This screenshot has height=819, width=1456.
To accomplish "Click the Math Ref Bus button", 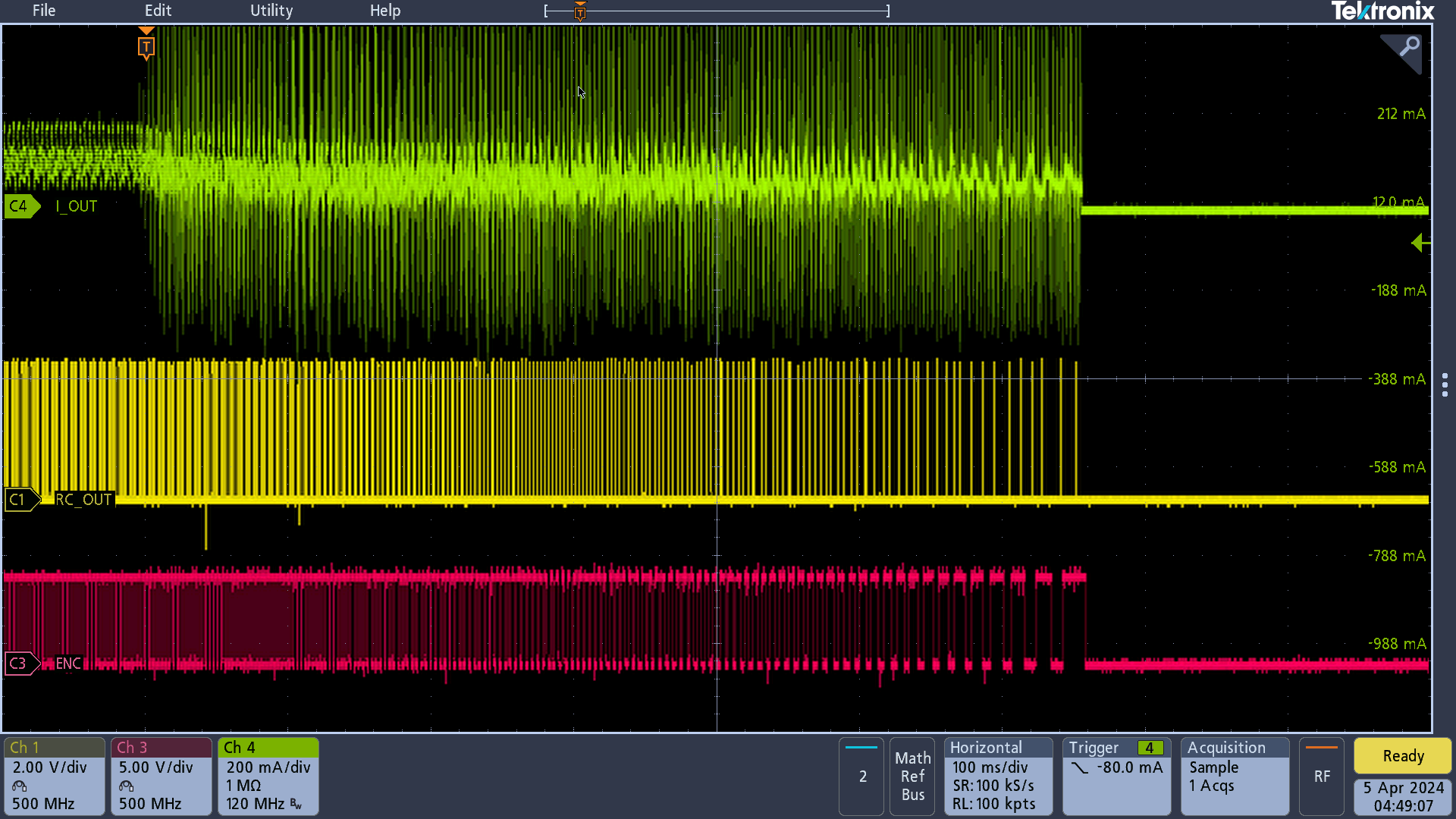I will [912, 776].
